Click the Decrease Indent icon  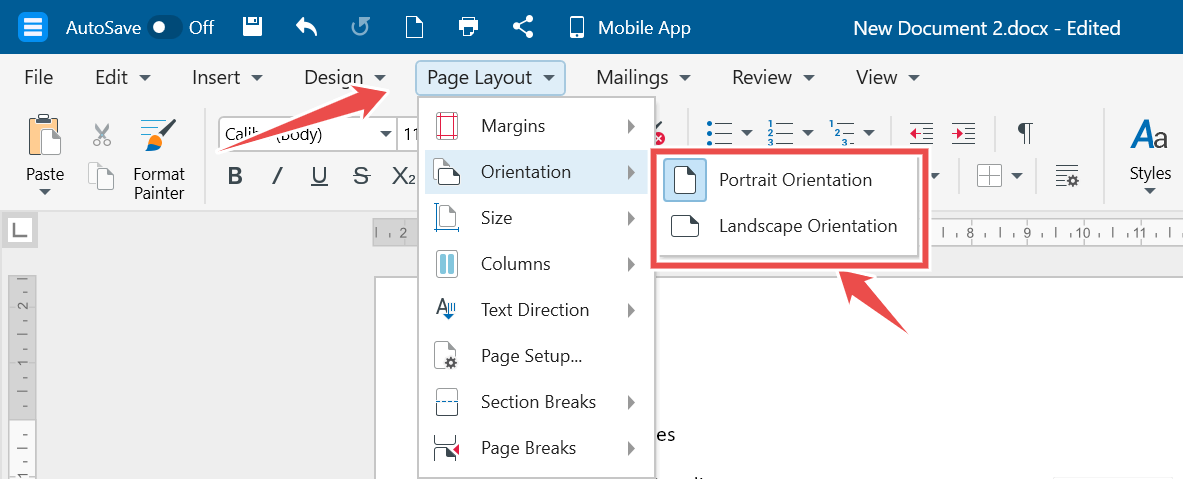point(921,133)
